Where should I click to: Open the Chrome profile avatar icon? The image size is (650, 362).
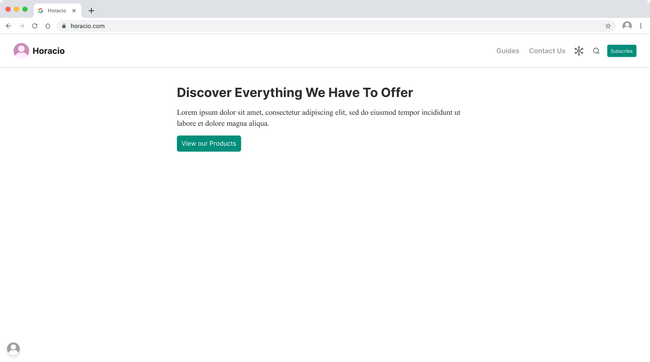point(627,26)
